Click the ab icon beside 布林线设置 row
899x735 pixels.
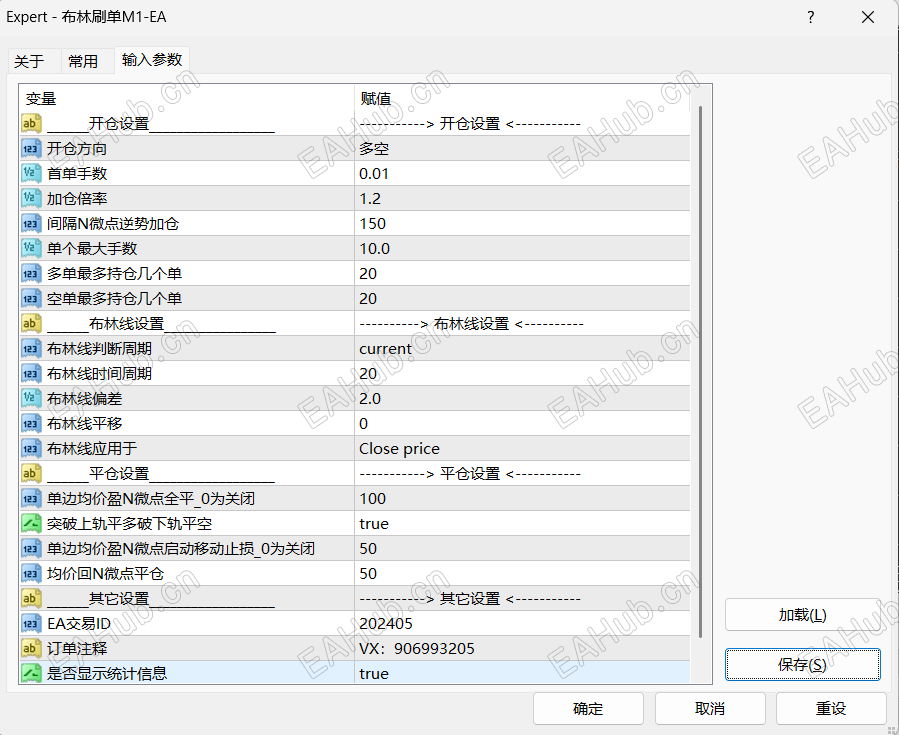[31, 323]
